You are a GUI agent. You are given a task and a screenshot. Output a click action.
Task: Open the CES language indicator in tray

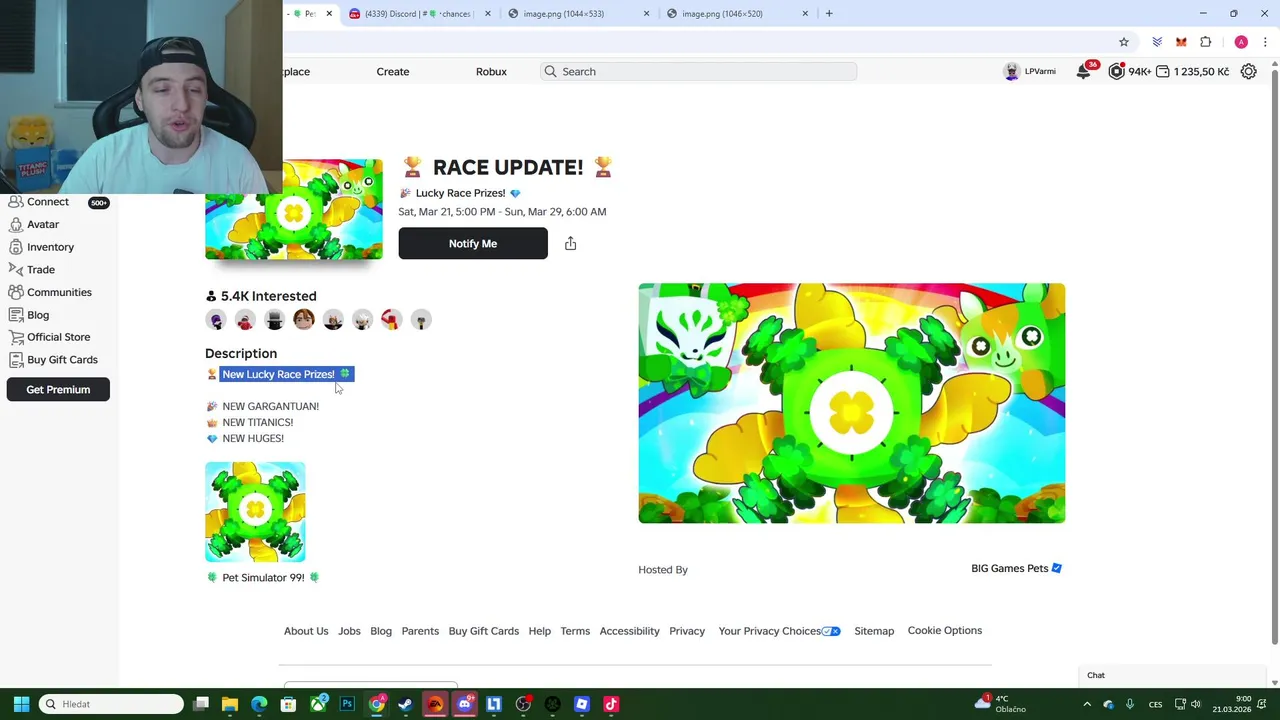(x=1156, y=704)
